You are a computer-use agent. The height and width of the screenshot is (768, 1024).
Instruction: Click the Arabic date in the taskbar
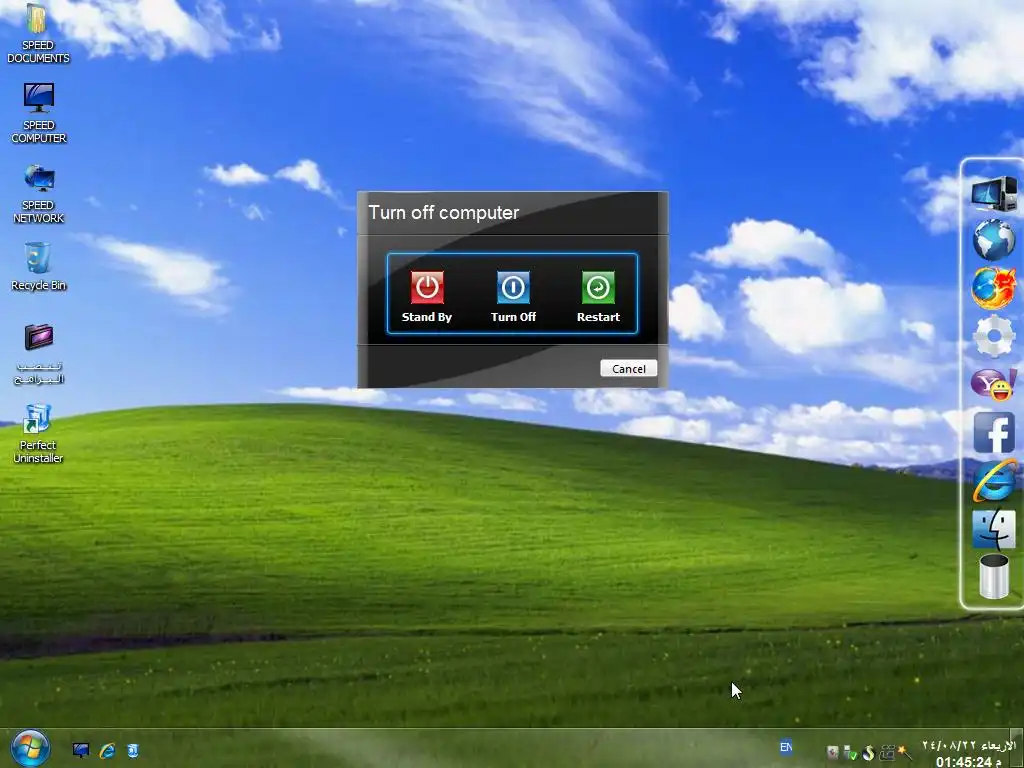click(969, 745)
